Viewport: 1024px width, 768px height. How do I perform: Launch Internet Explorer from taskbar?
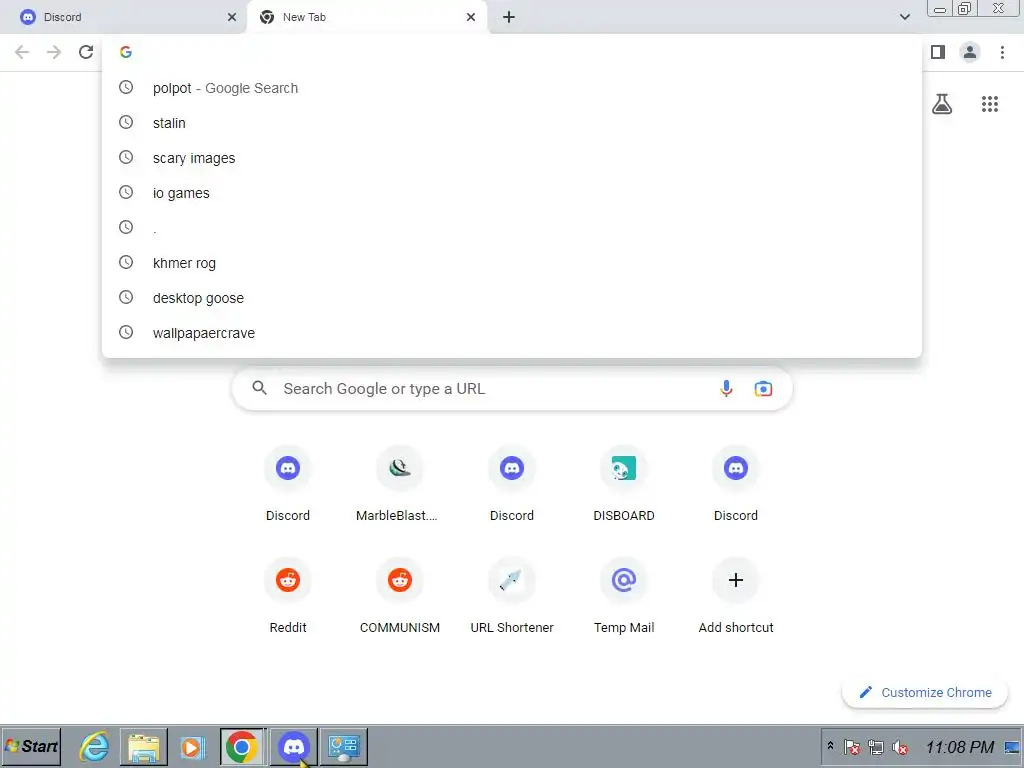95,746
